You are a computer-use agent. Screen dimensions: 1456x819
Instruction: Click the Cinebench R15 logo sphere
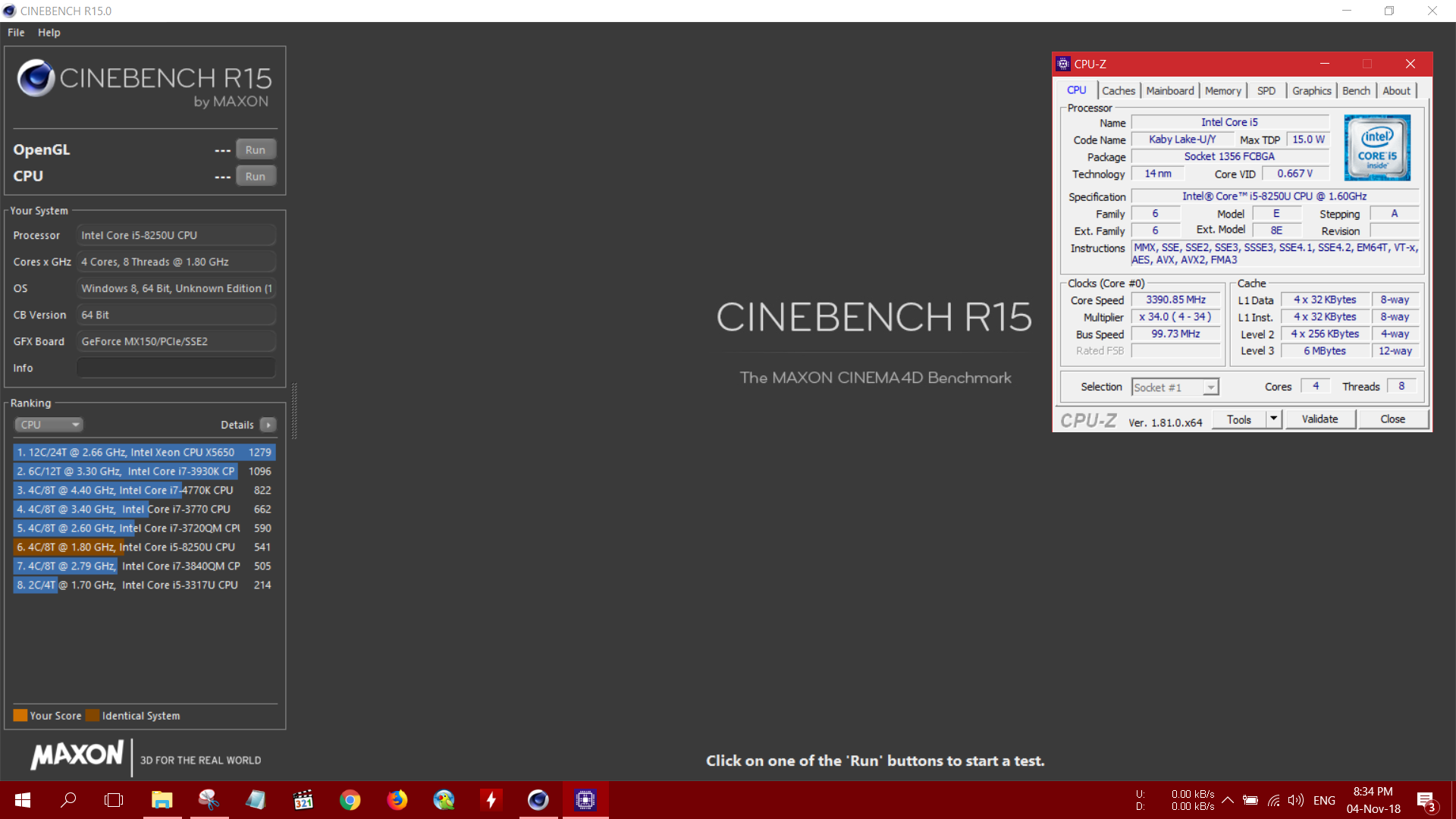point(36,77)
